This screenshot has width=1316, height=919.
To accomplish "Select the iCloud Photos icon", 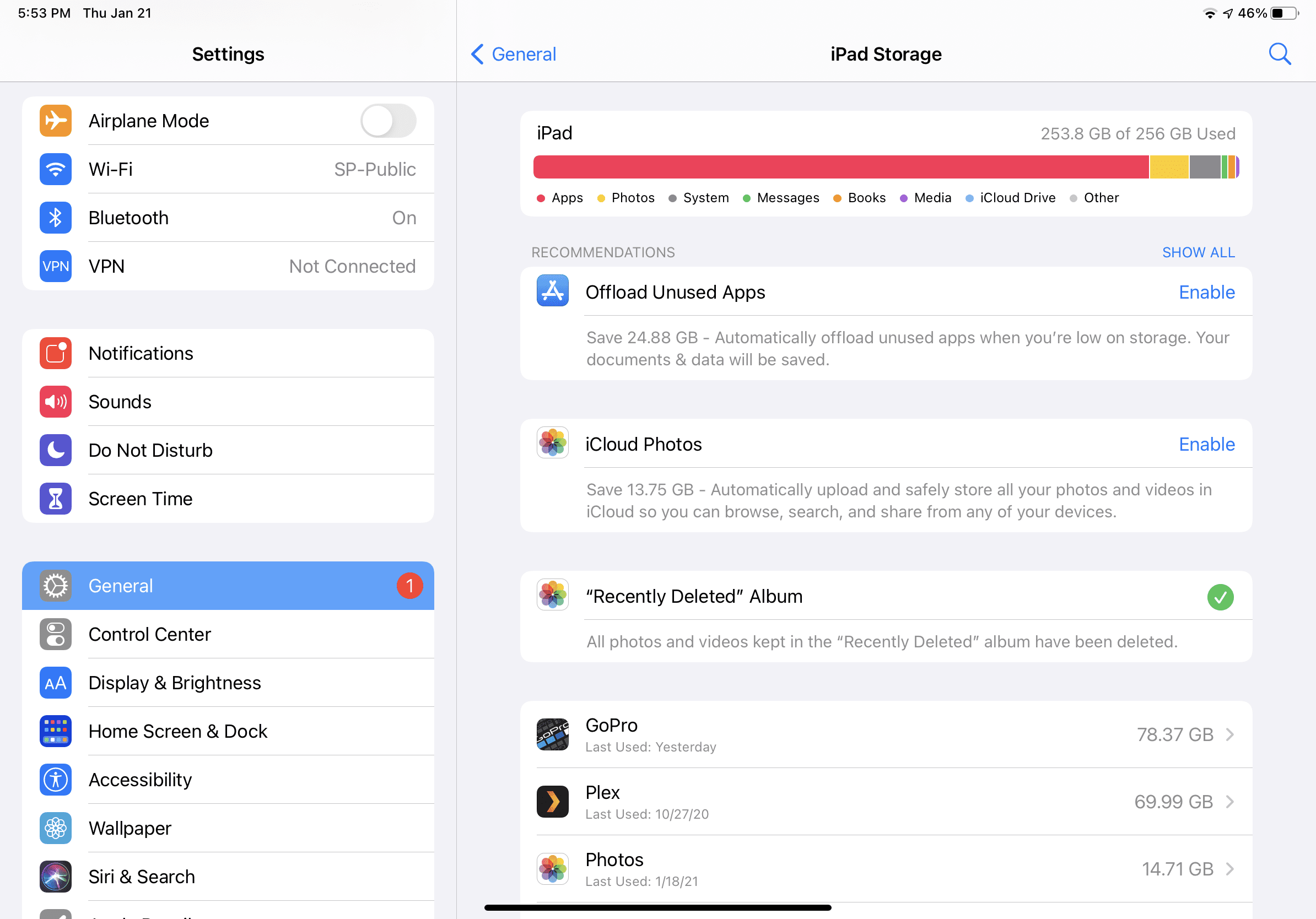I will pos(553,444).
